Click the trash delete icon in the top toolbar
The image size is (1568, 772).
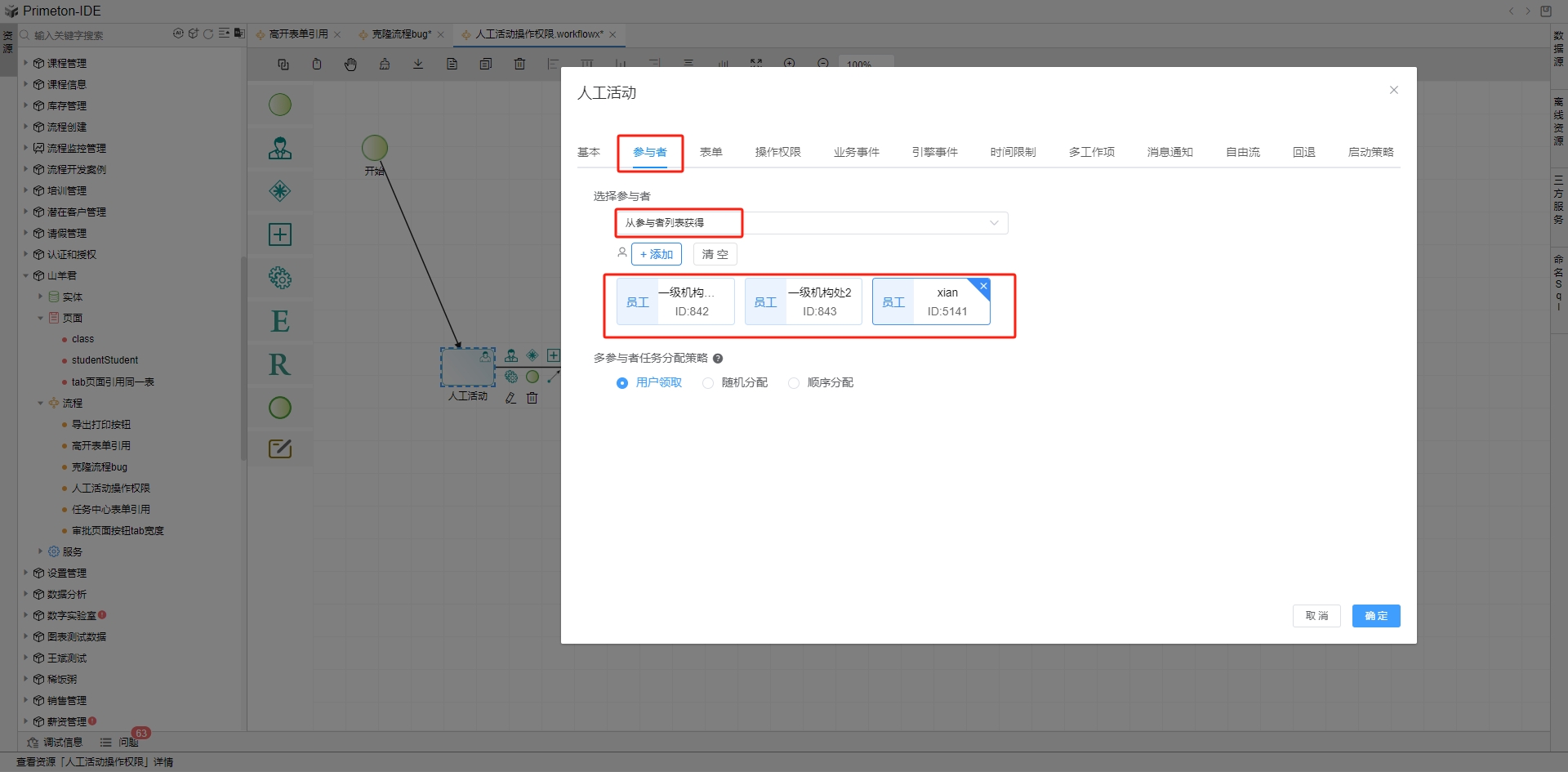519,65
